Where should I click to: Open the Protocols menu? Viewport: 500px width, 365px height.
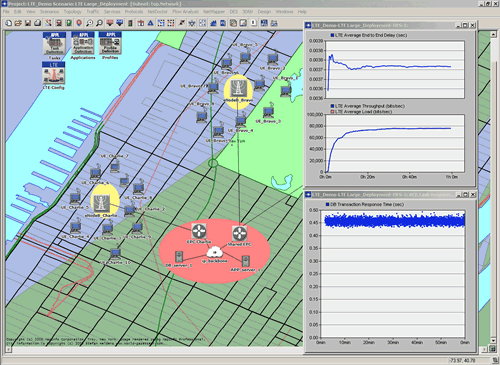[x=134, y=12]
